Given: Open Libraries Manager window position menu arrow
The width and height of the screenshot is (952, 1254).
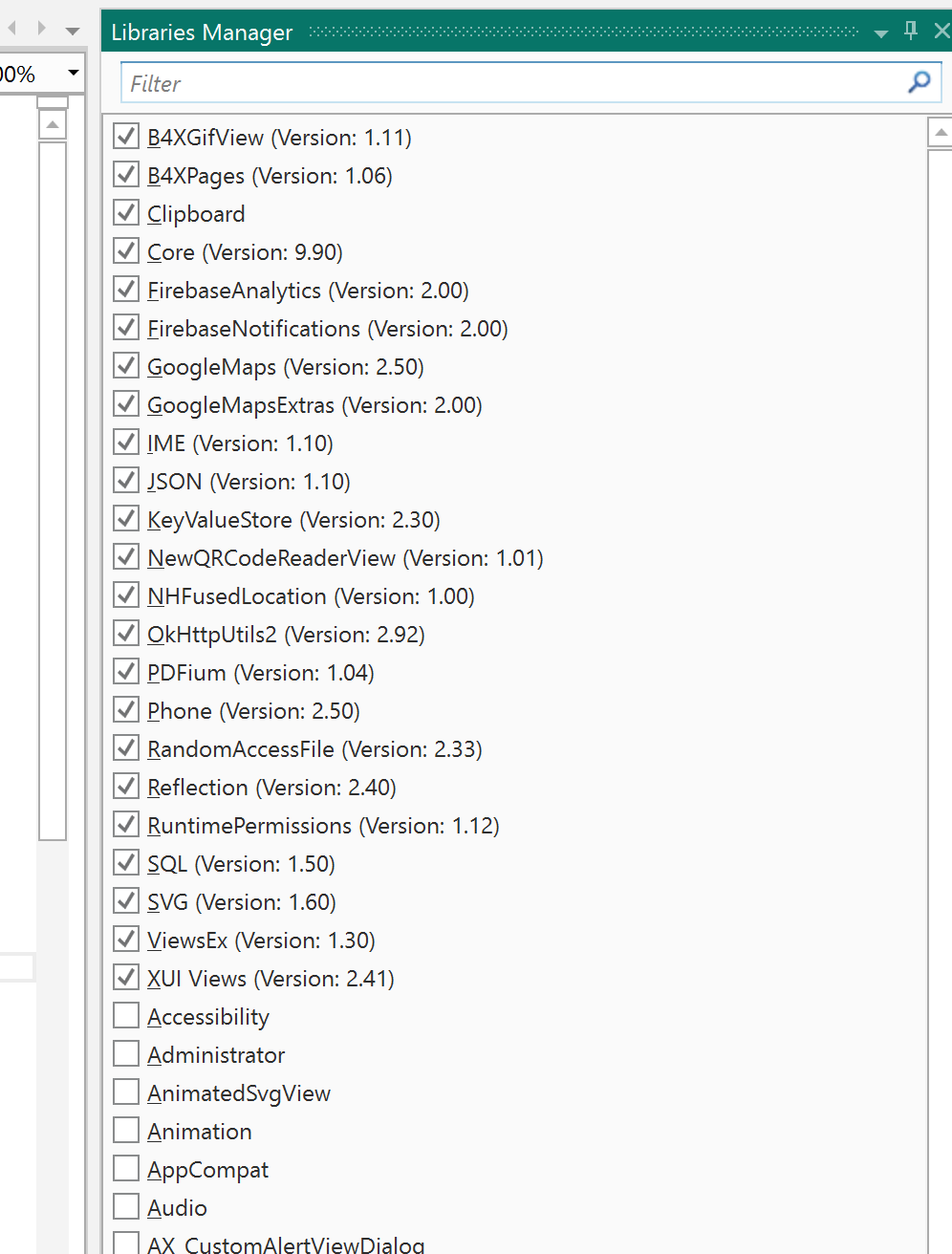Looking at the screenshot, I should point(881,33).
